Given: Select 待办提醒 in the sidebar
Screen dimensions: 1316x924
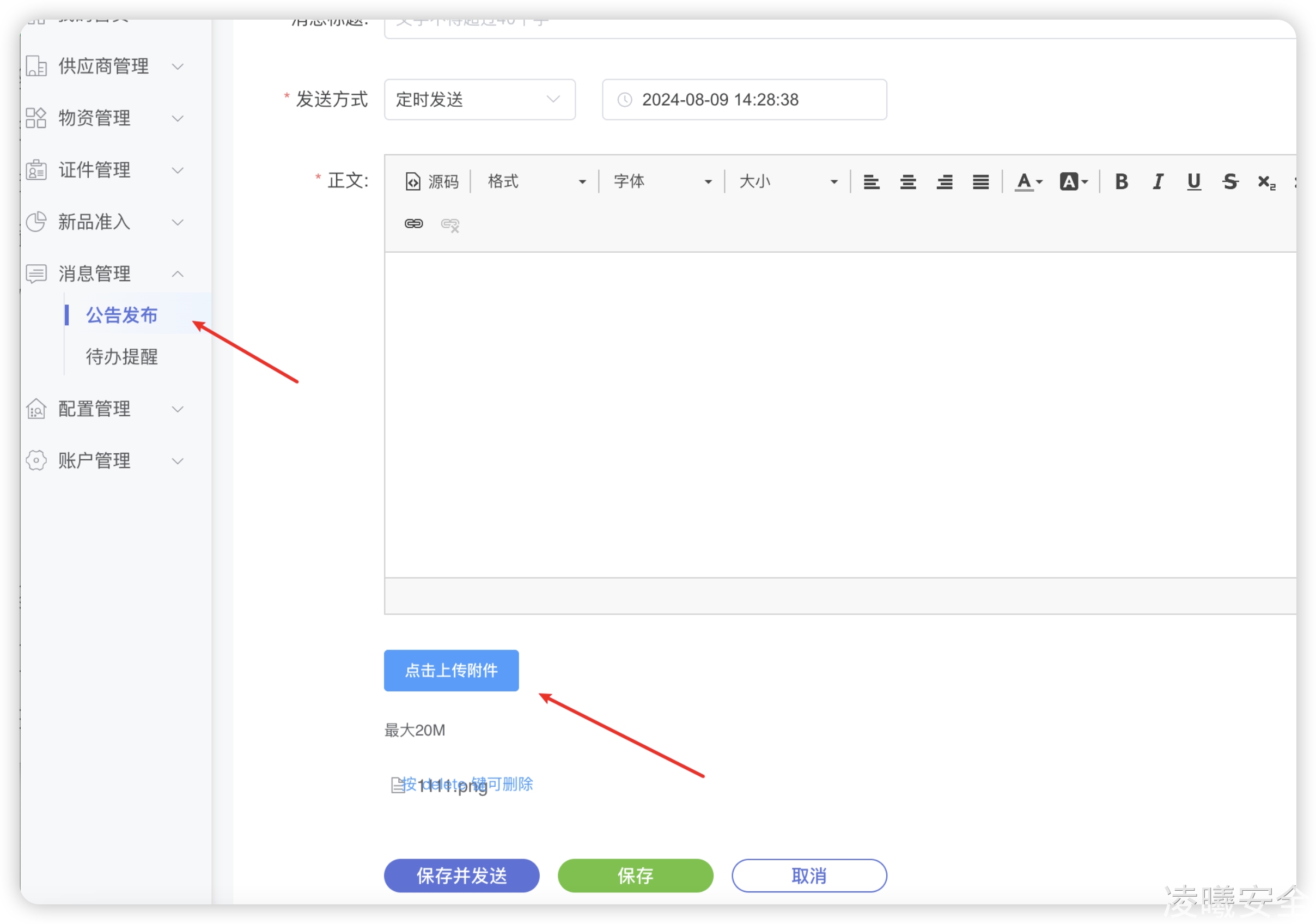Looking at the screenshot, I should point(121,356).
